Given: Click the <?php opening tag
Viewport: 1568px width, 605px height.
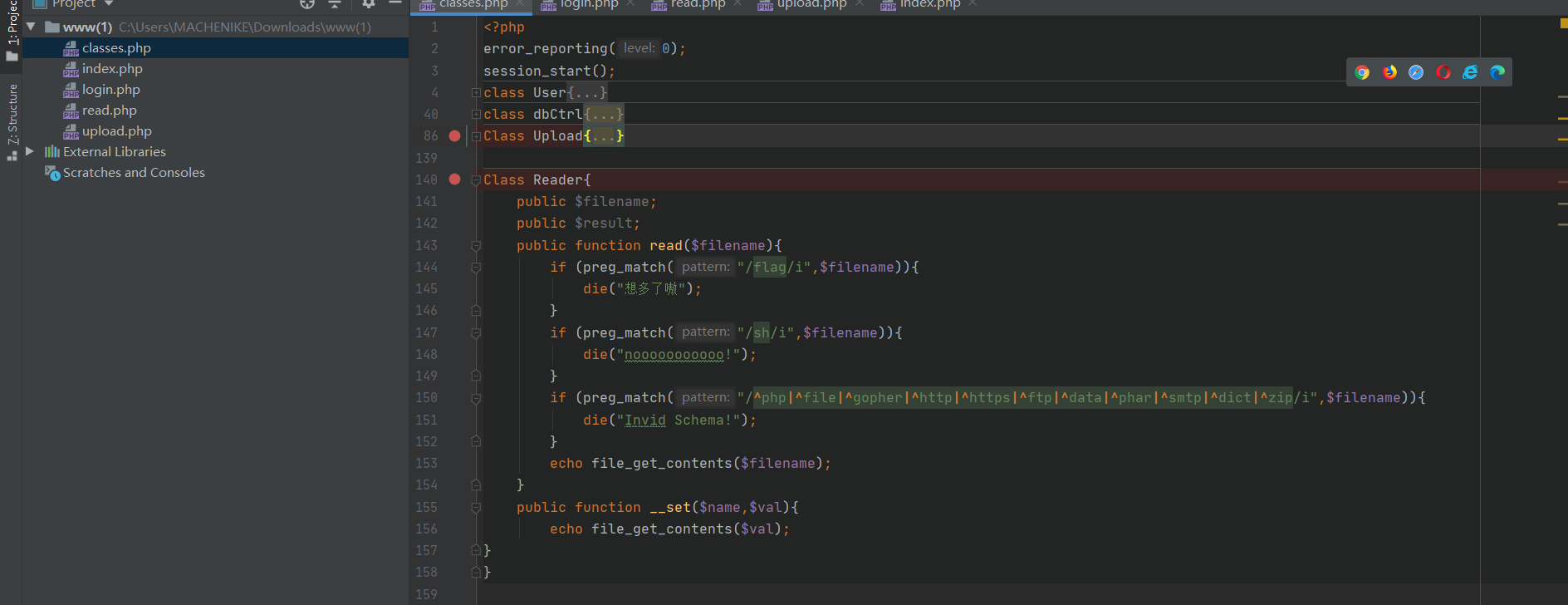Looking at the screenshot, I should coord(504,27).
